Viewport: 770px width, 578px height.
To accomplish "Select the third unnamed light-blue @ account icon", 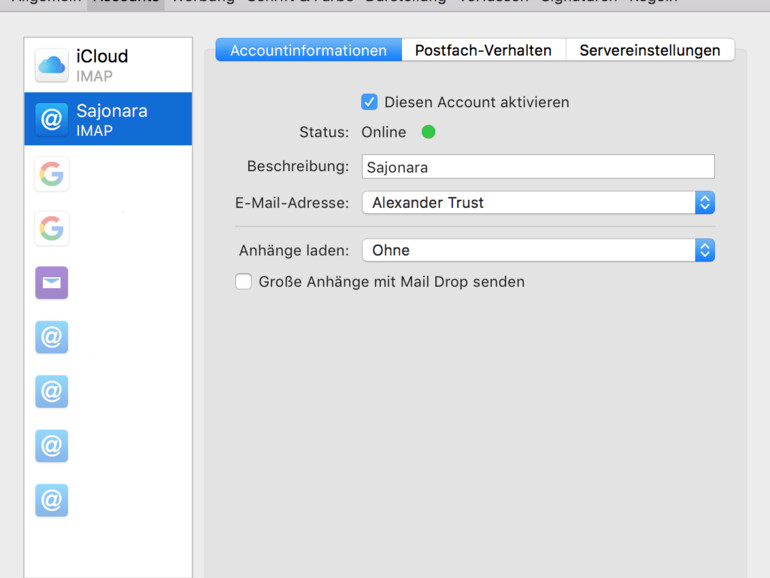I will 52,445.
